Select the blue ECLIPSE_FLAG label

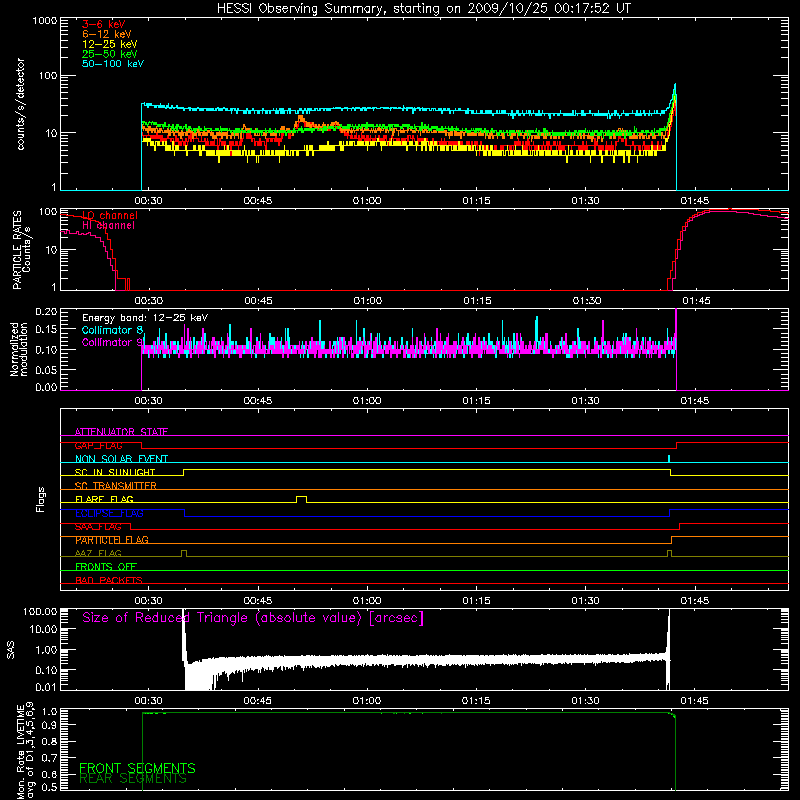tap(109, 513)
